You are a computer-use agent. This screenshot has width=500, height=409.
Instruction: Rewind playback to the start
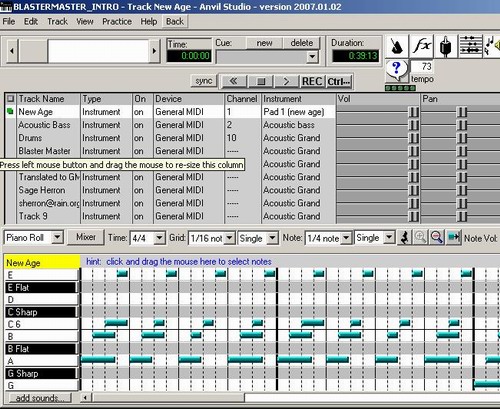(233, 81)
